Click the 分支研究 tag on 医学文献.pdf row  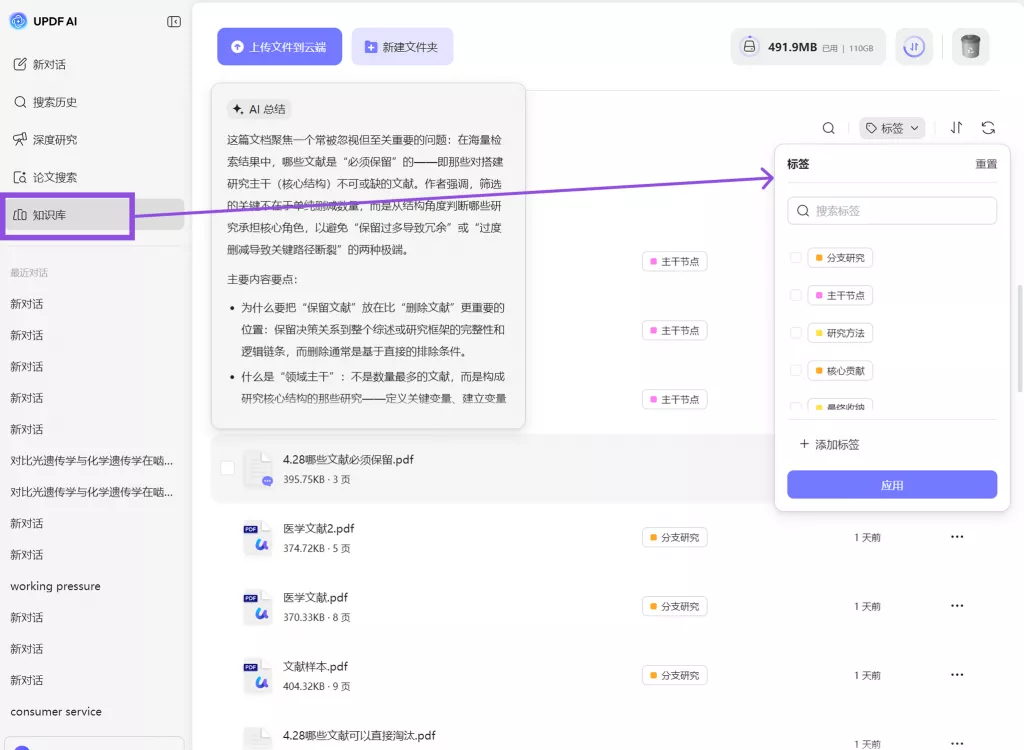675,606
